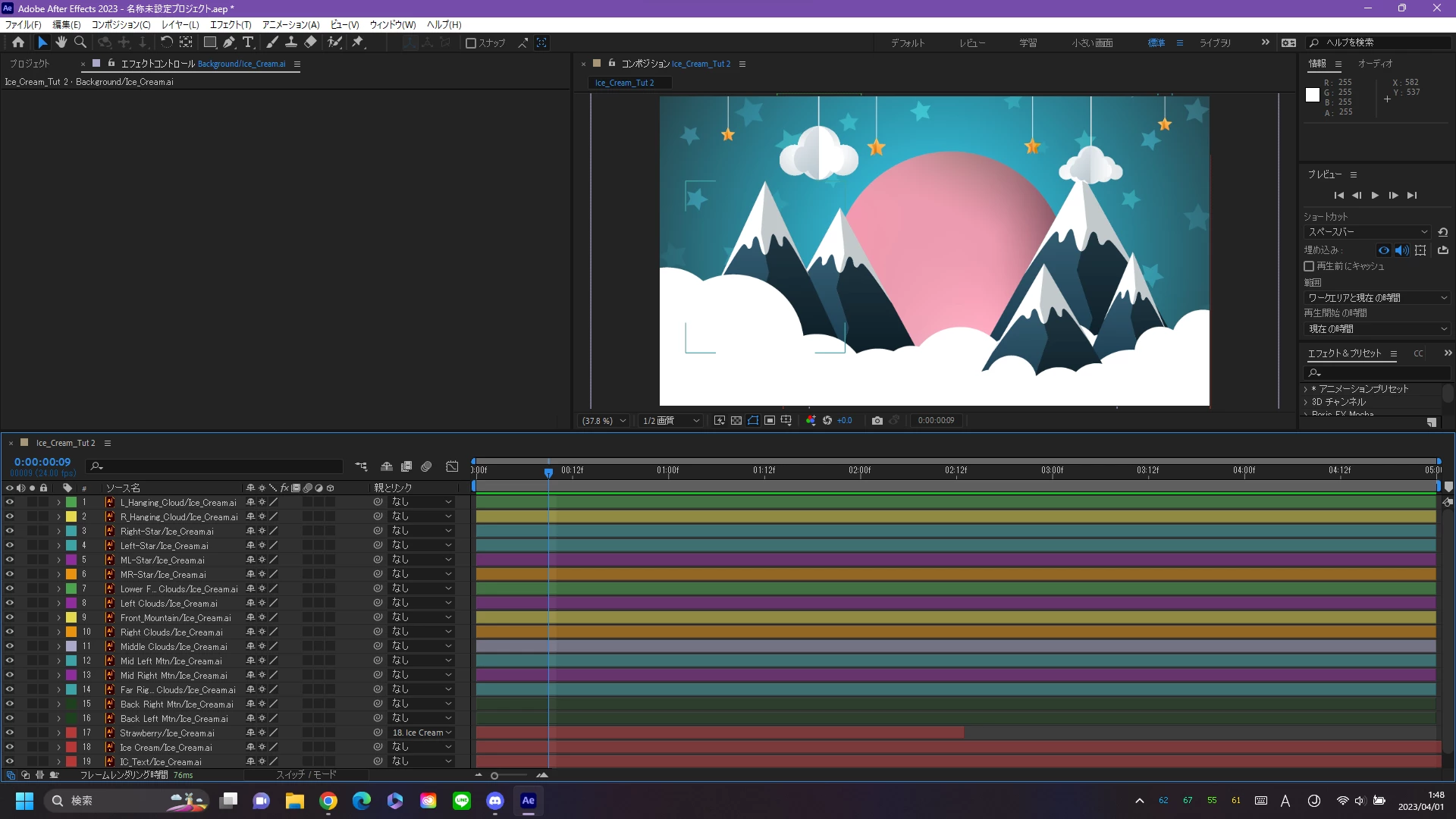Open the エフェクト(T) menu
The image size is (1456, 819).
[231, 24]
